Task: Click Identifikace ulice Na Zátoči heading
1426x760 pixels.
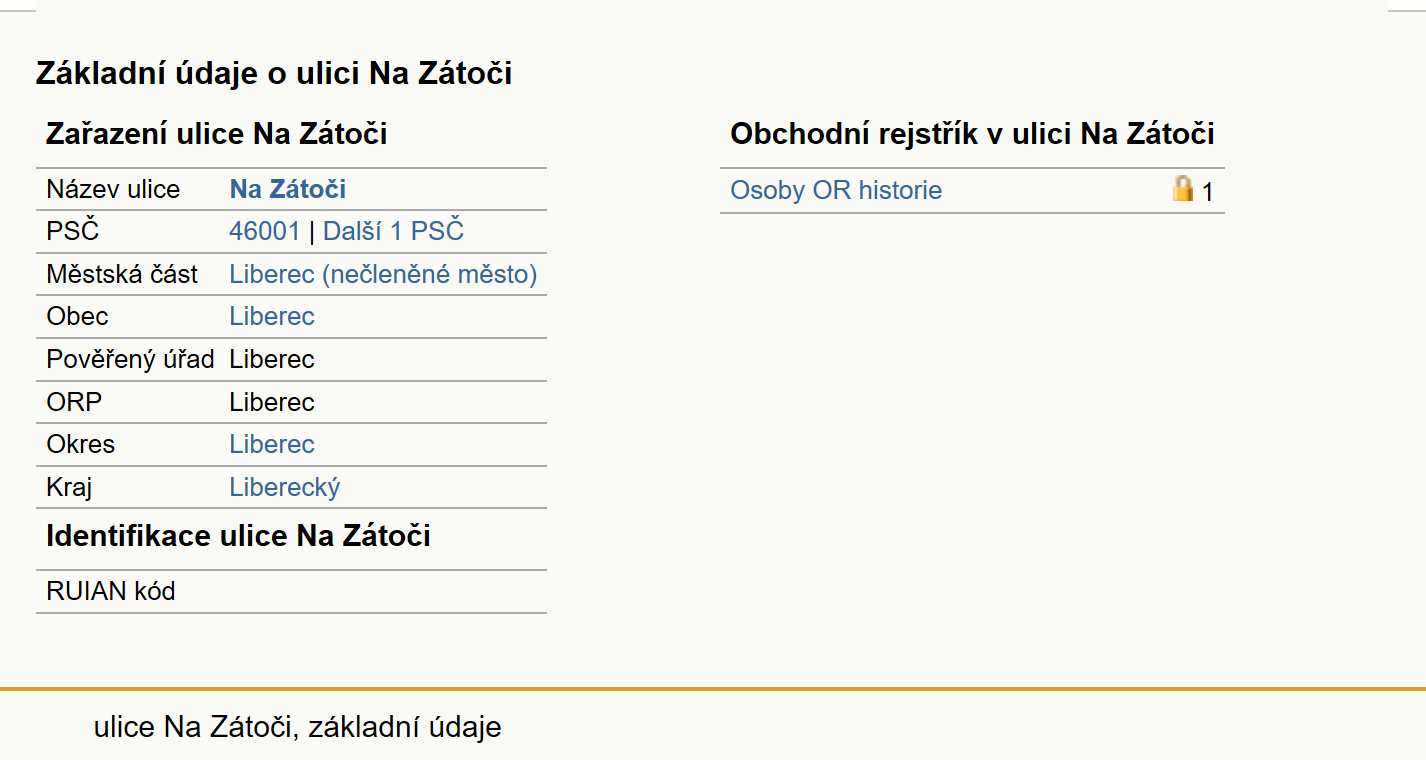Action: [x=238, y=536]
